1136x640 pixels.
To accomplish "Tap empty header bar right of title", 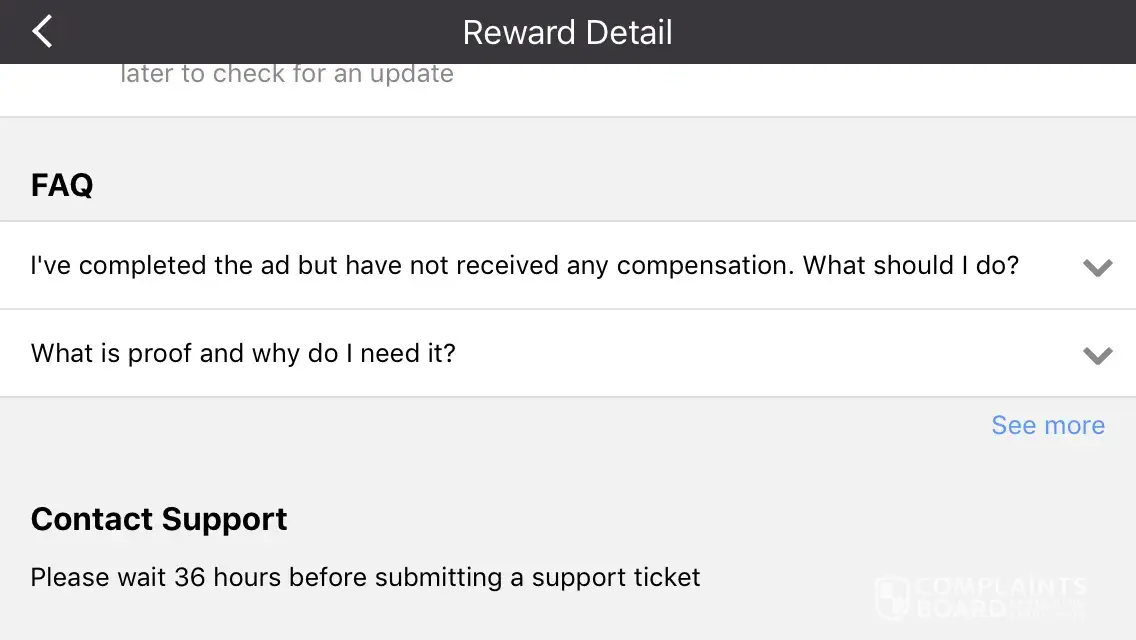I will 900,32.
